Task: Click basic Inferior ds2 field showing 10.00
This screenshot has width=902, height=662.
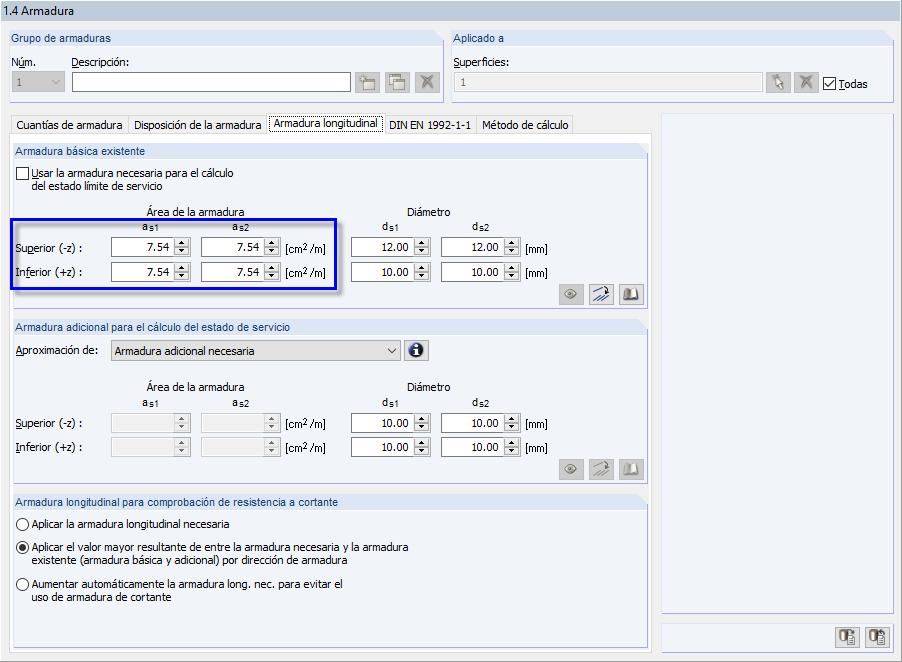Action: tap(473, 272)
